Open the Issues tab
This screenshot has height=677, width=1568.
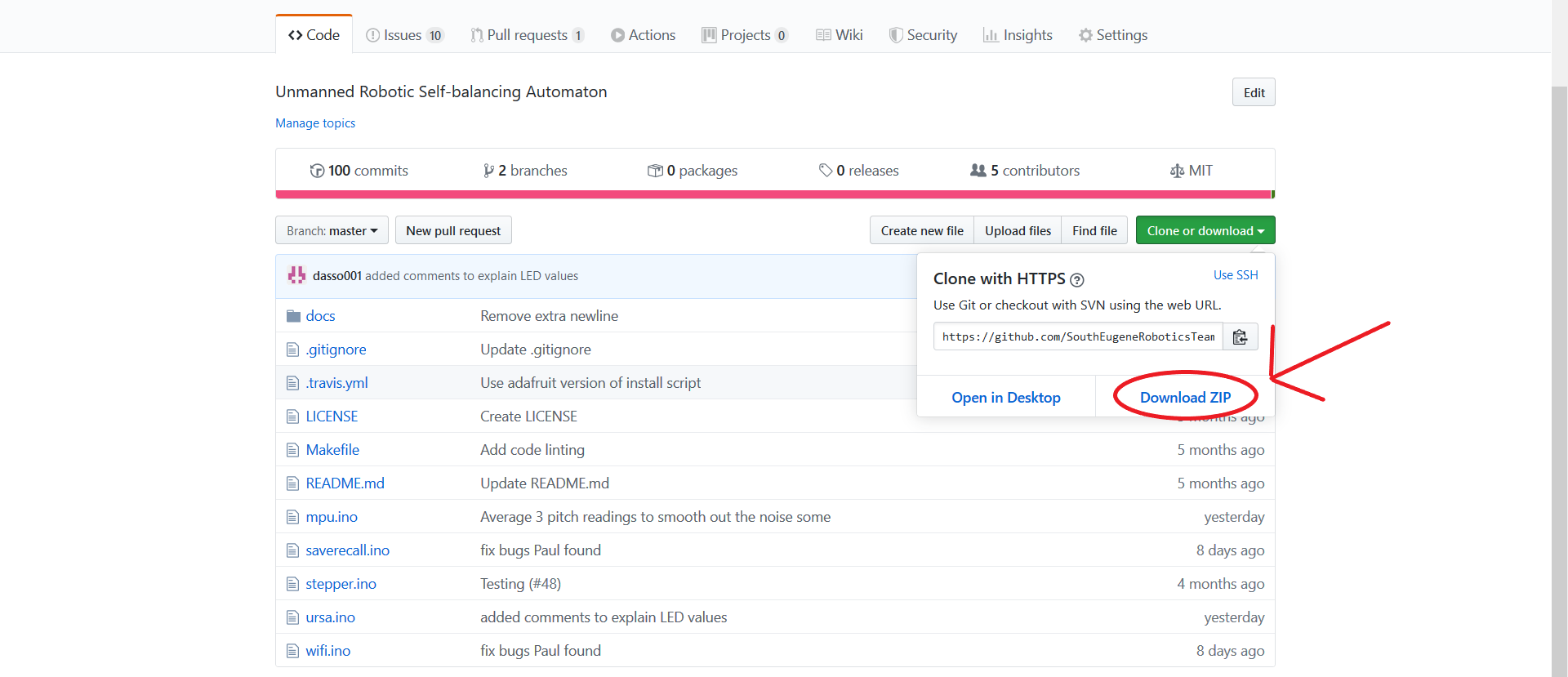(404, 35)
